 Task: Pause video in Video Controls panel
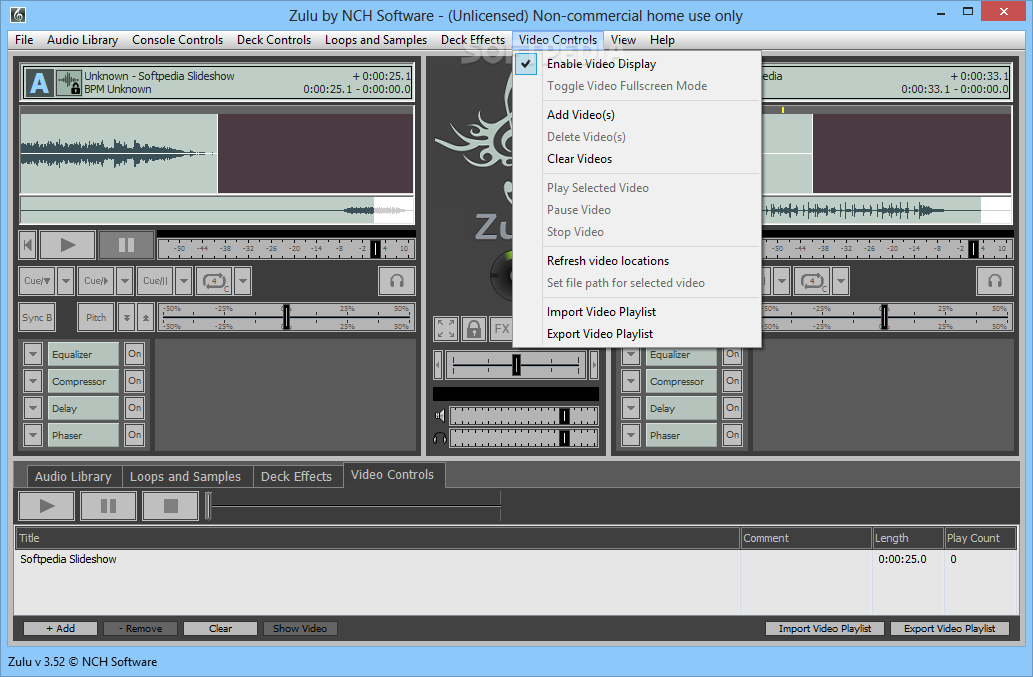click(108, 506)
